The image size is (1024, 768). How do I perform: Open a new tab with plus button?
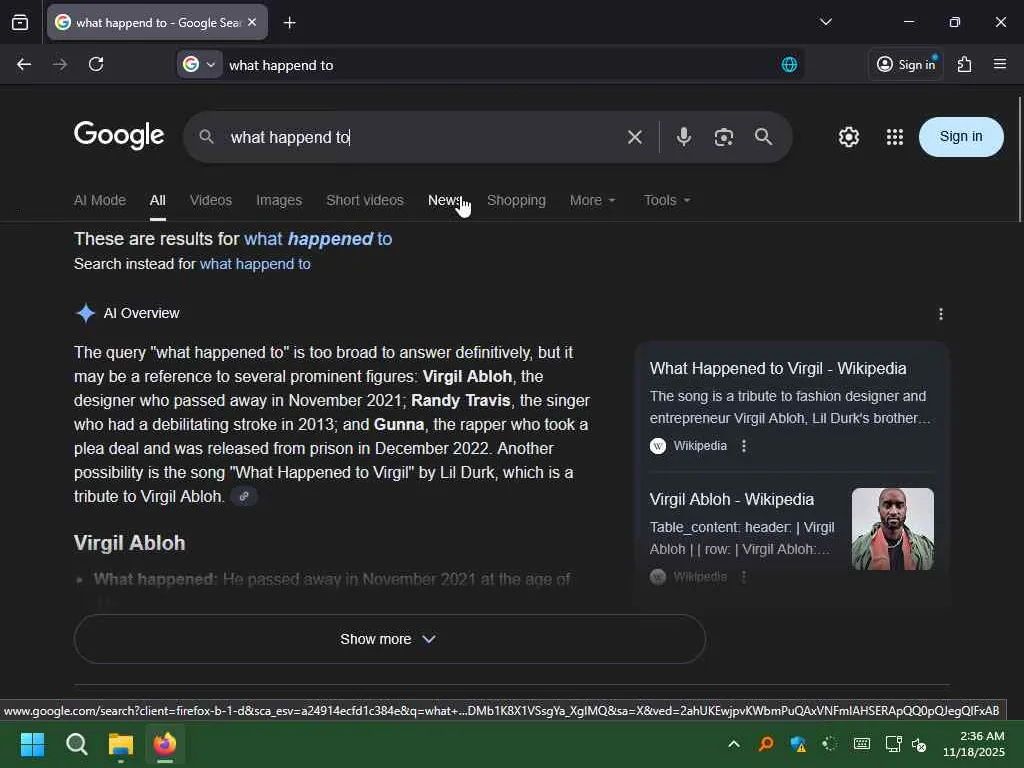coord(289,23)
